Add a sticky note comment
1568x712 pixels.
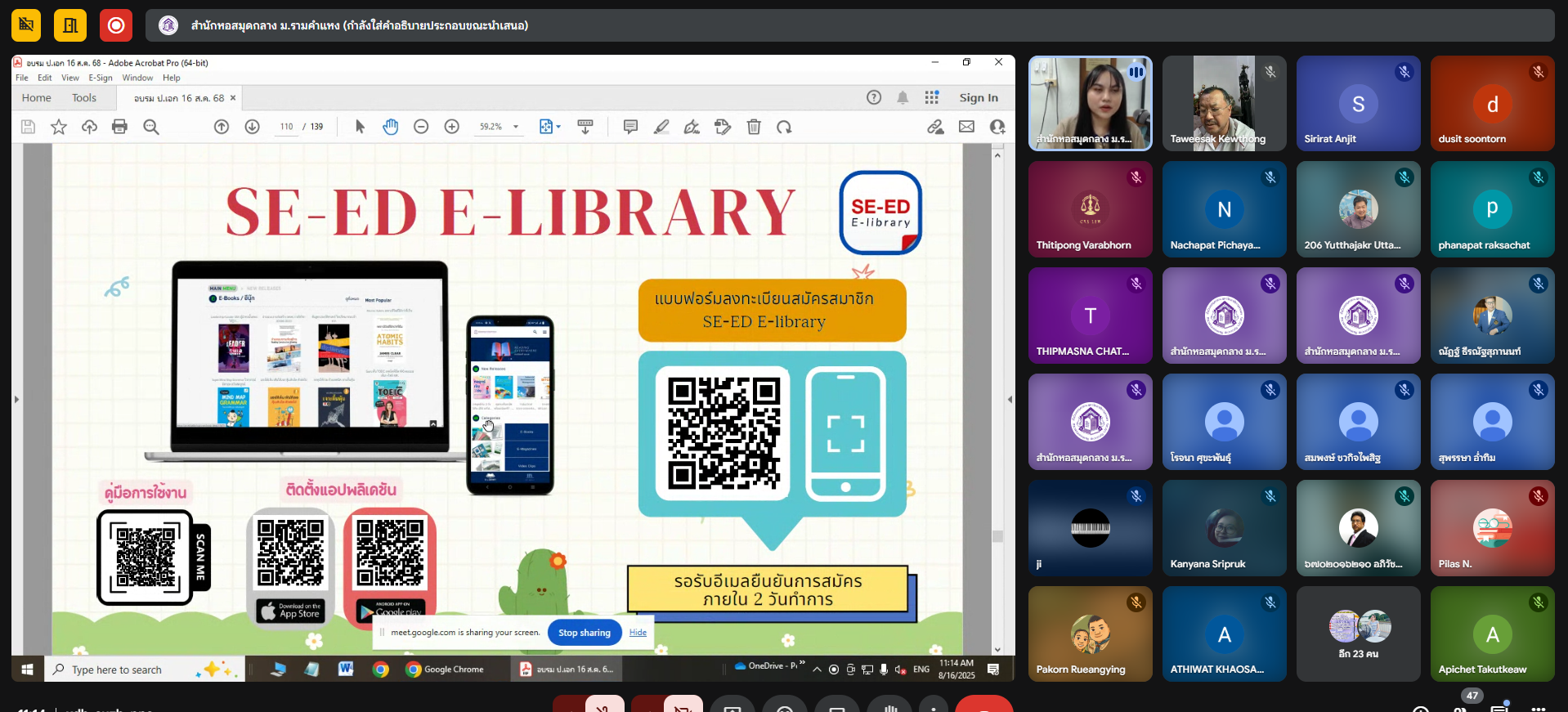(630, 127)
